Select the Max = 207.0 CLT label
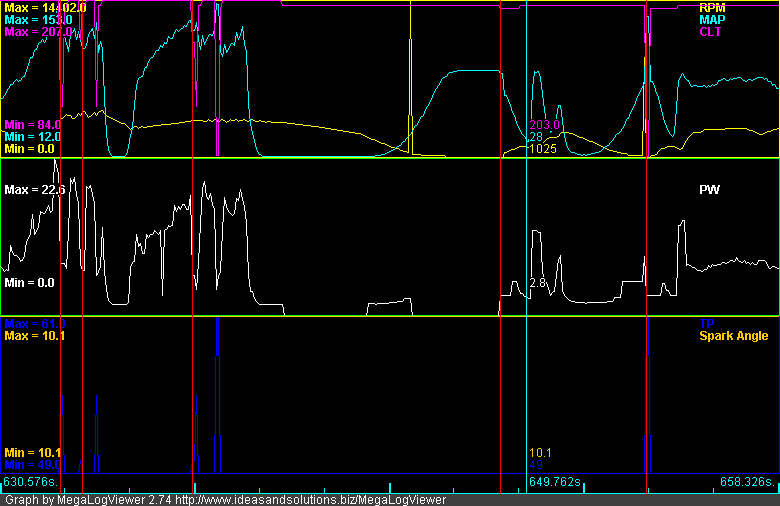The width and height of the screenshot is (780, 506). point(38,32)
